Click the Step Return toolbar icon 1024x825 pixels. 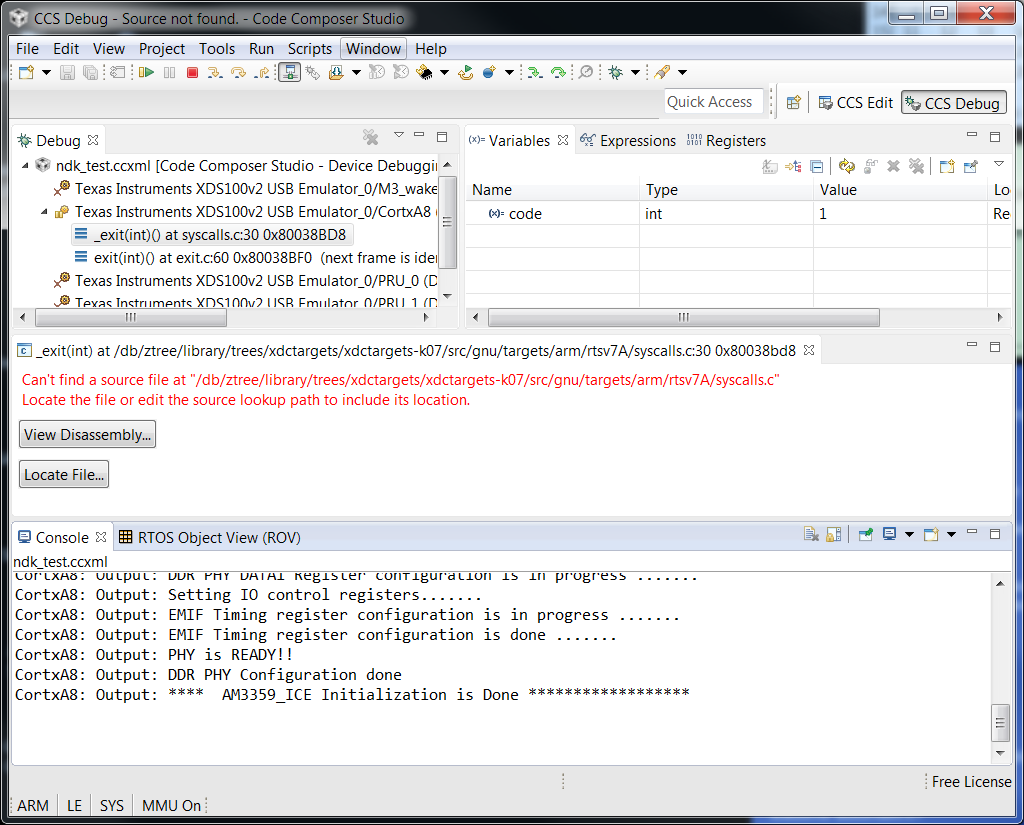pyautogui.click(x=263, y=72)
